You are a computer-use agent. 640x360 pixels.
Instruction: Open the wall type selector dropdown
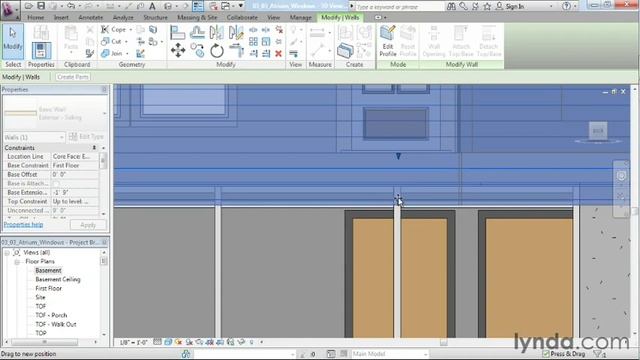point(104,113)
